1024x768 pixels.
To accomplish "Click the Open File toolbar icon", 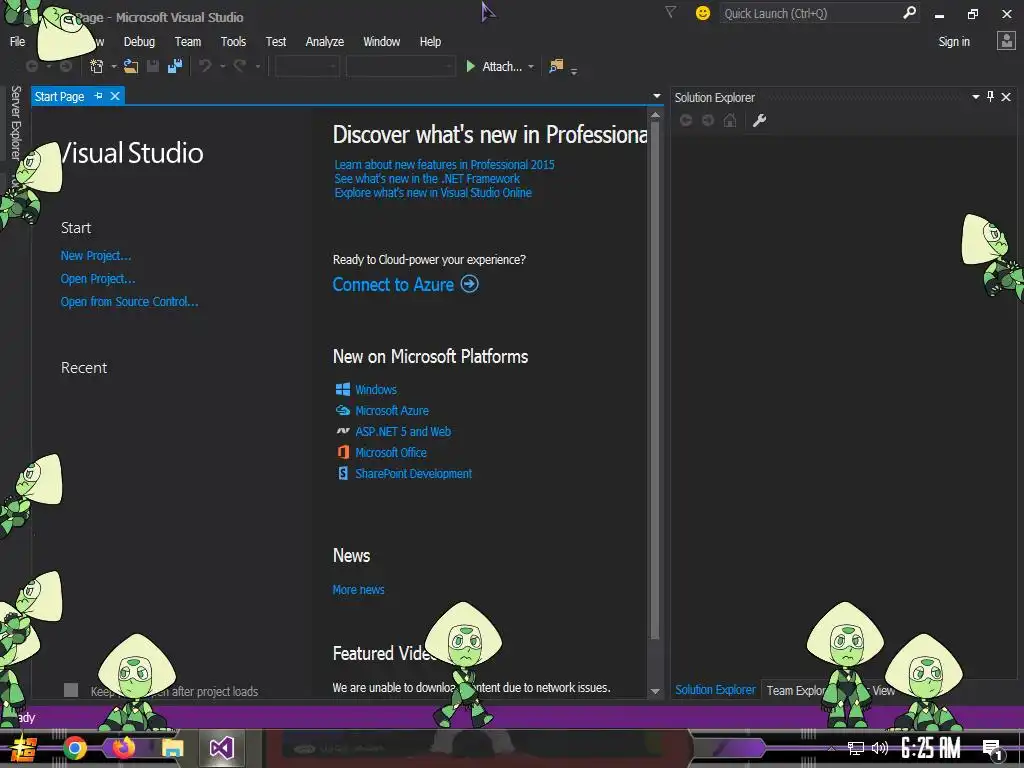I will tap(131, 66).
